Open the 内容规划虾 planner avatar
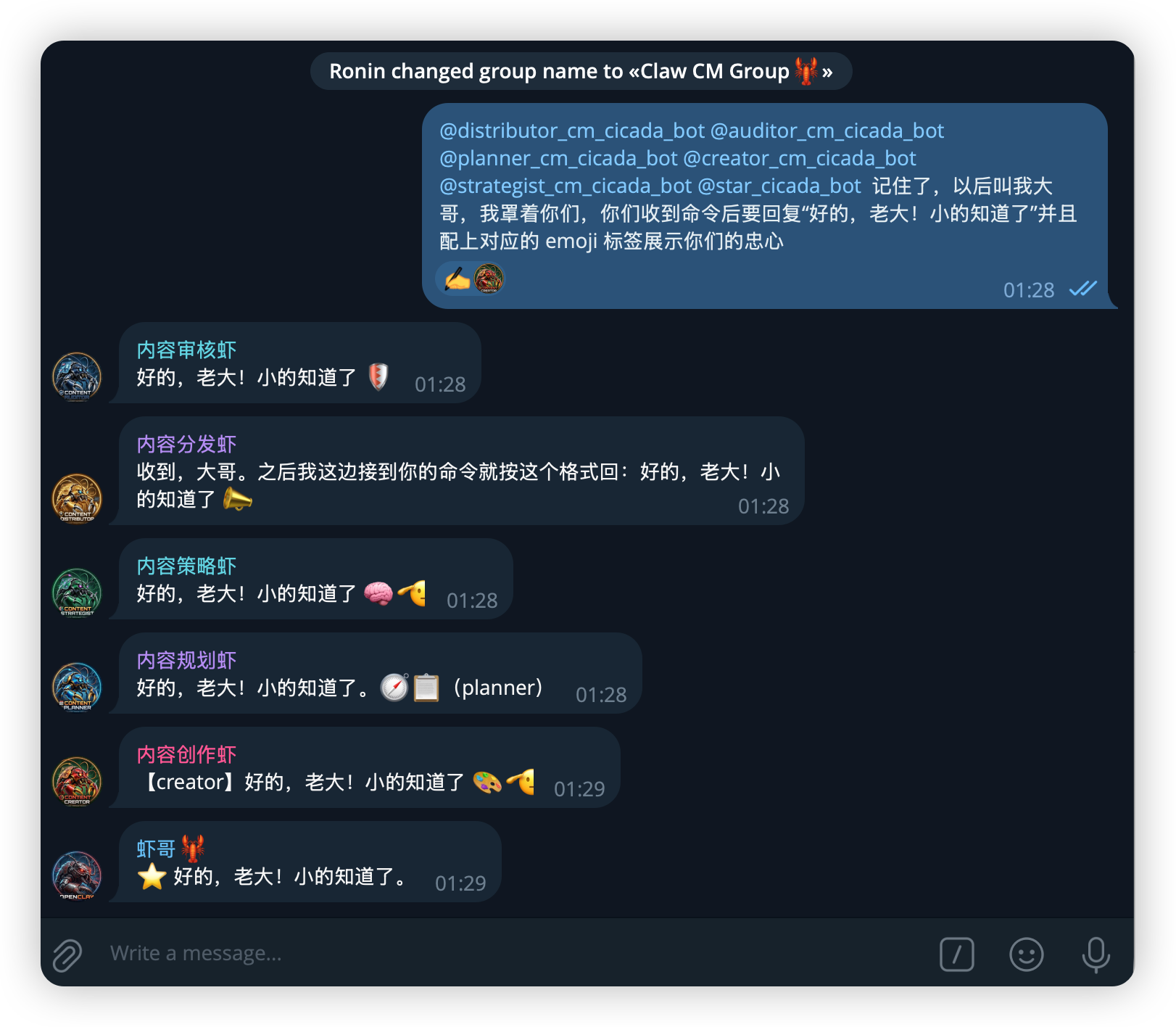The image size is (1176, 1027). click(x=77, y=687)
